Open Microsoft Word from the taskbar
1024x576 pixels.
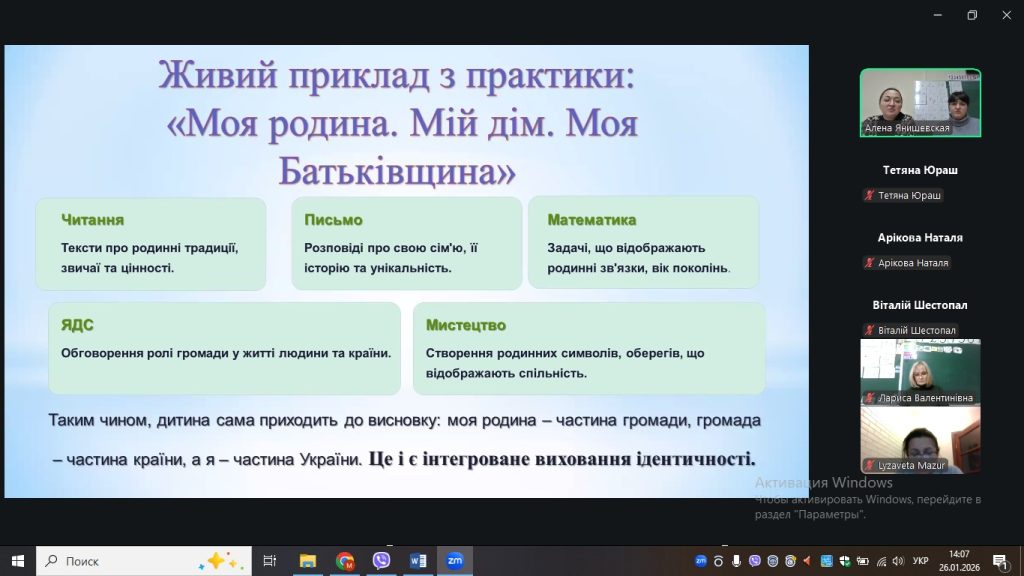418,561
